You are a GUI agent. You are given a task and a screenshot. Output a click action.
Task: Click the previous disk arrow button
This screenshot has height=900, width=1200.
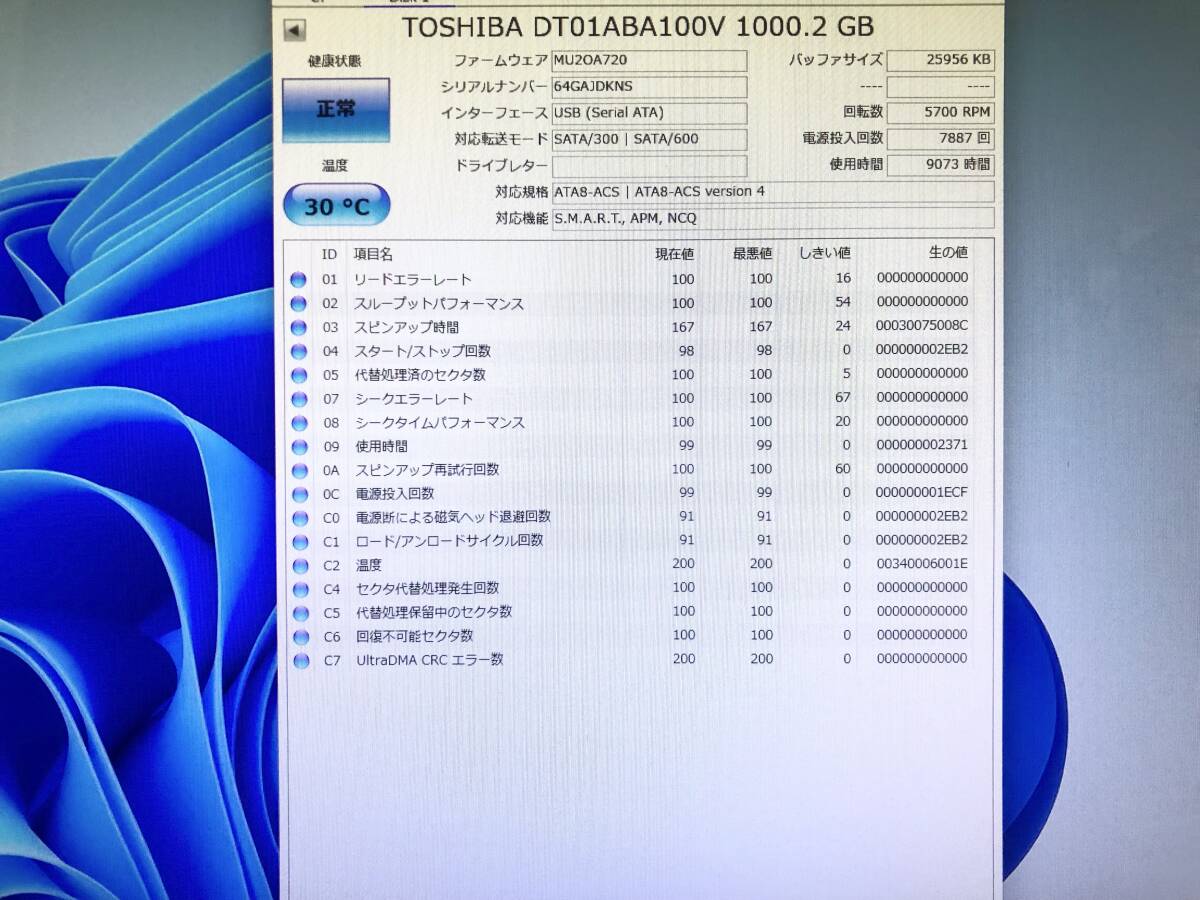pos(293,30)
